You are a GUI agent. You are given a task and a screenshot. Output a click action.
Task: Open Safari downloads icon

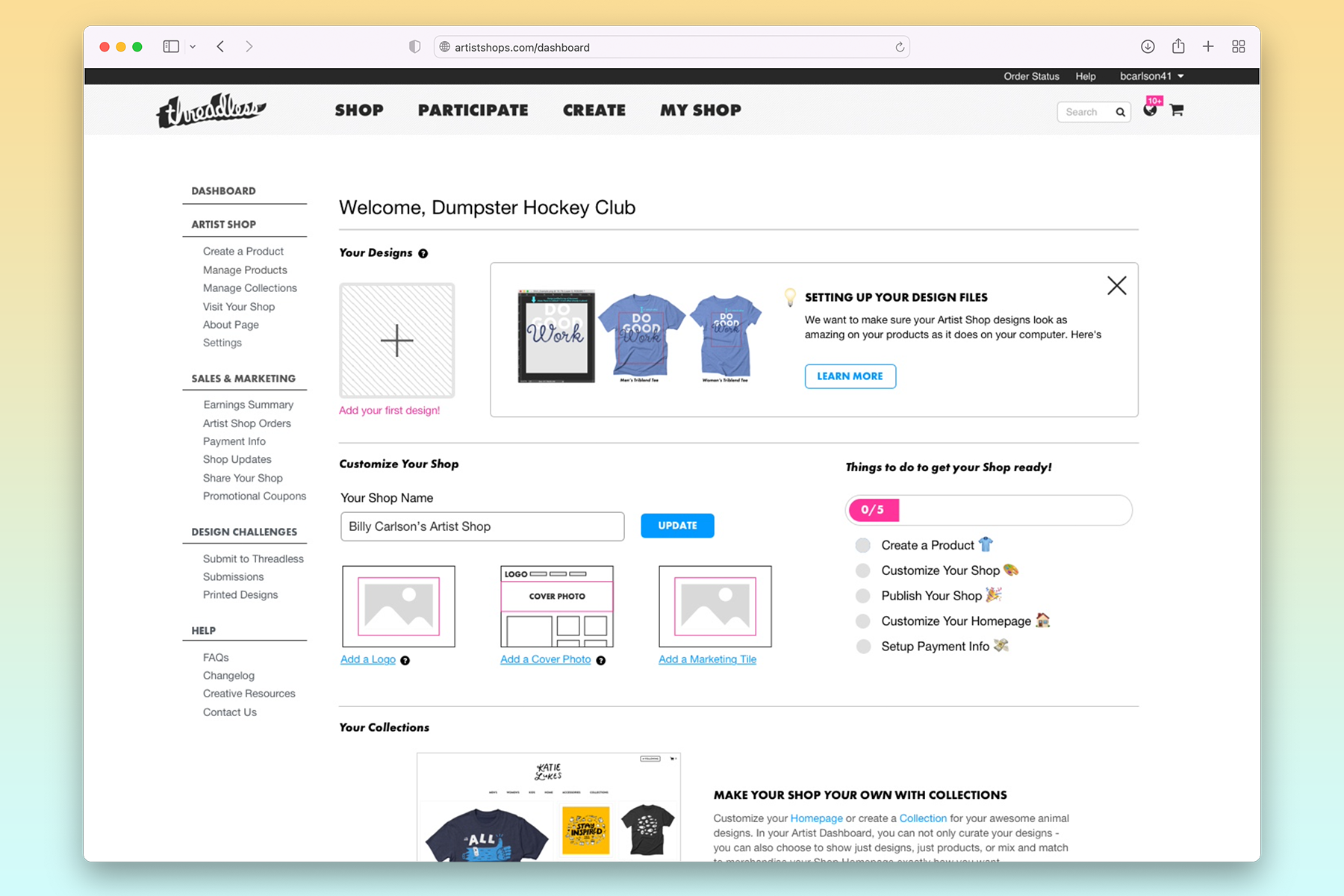[x=1148, y=46]
